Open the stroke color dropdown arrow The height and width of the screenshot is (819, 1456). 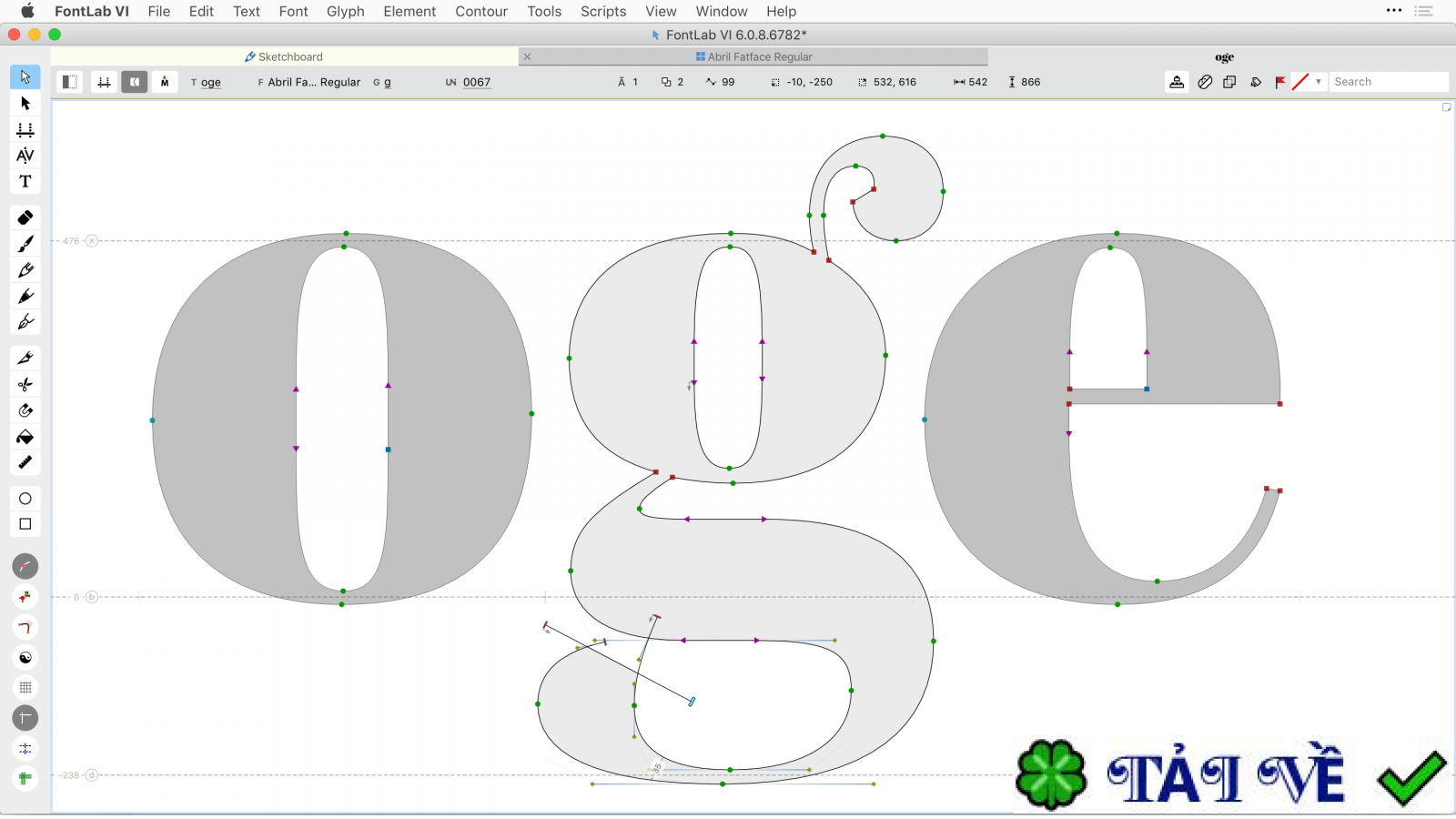coord(1318,82)
